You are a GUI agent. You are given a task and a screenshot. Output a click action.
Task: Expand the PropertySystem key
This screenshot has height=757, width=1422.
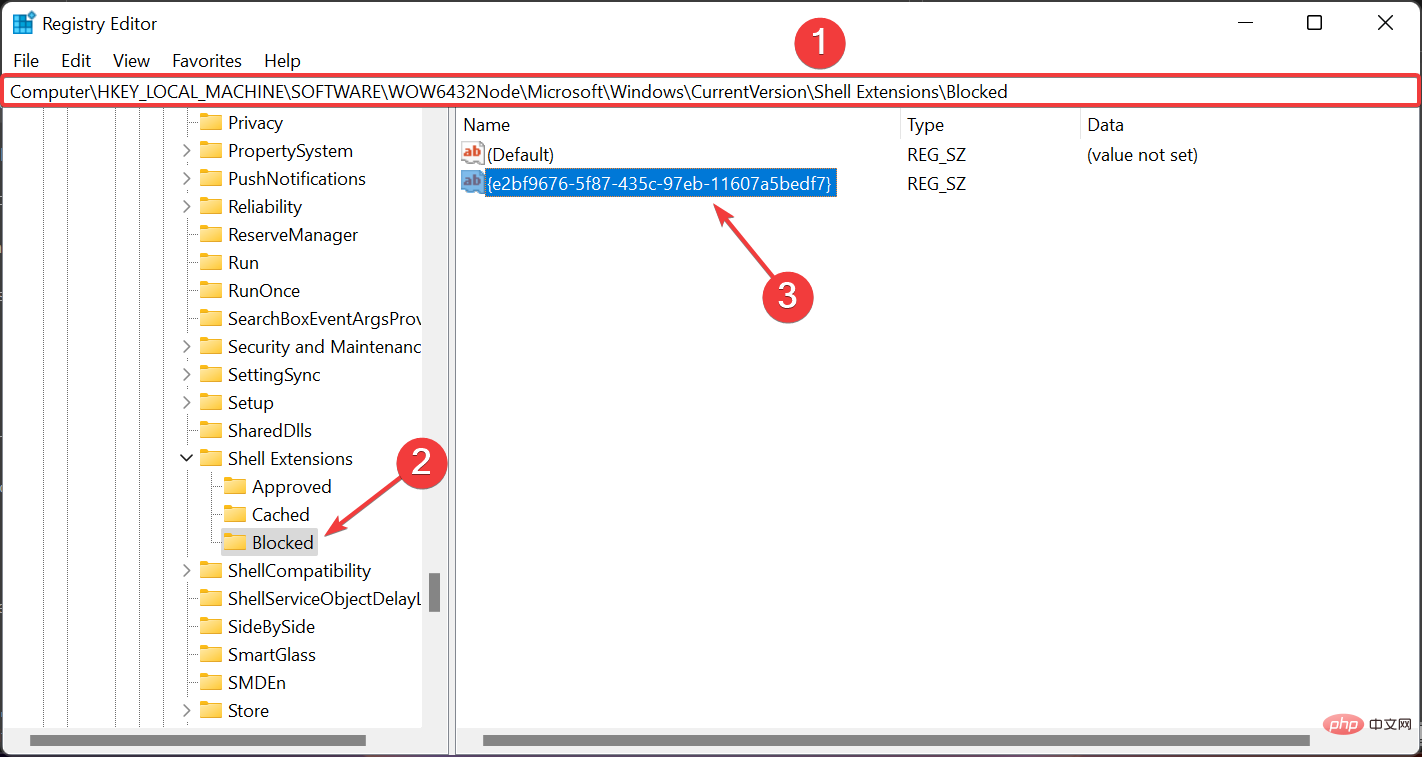(x=186, y=151)
